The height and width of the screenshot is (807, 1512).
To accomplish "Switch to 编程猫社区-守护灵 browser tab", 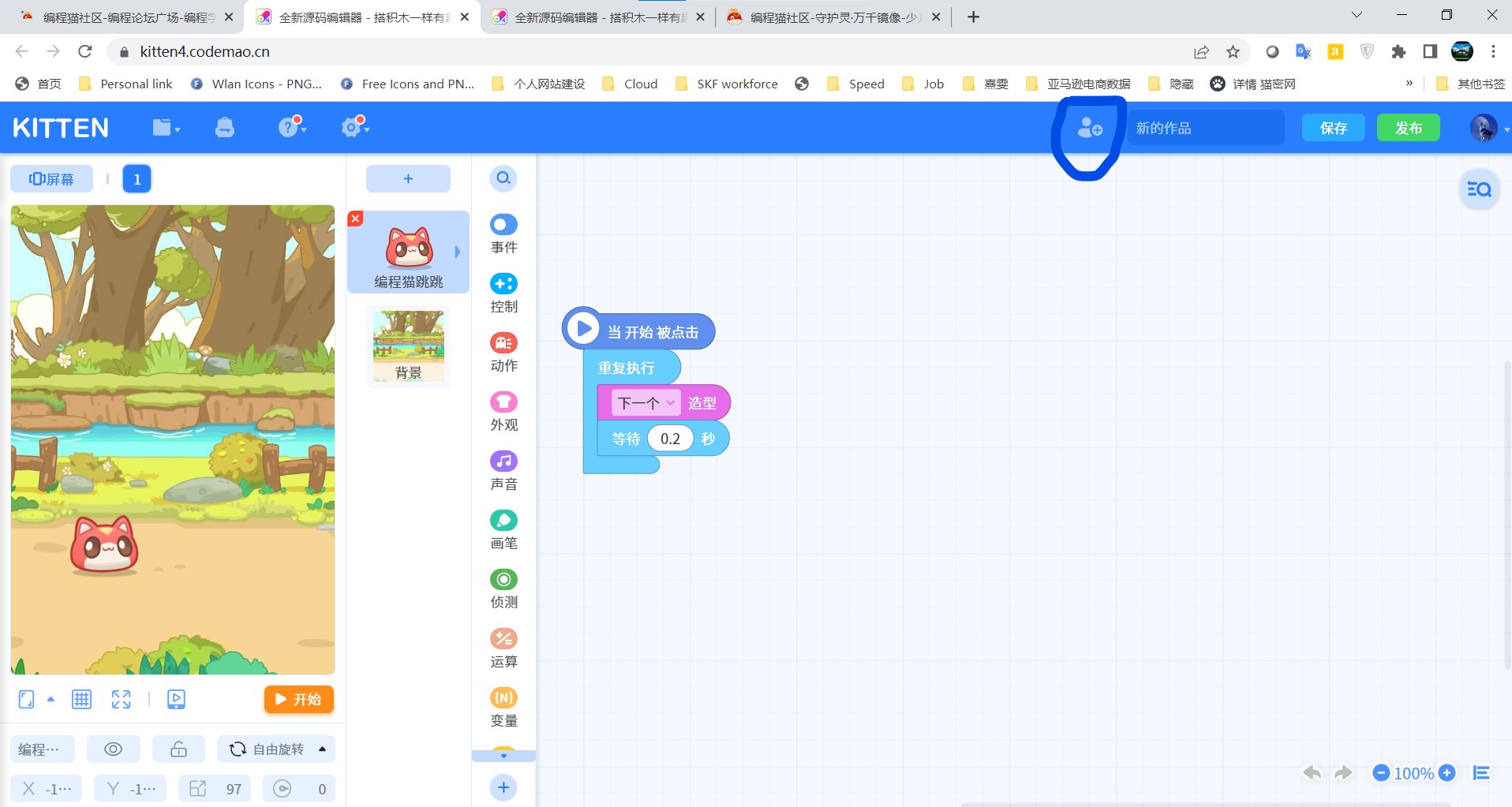I will click(835, 17).
